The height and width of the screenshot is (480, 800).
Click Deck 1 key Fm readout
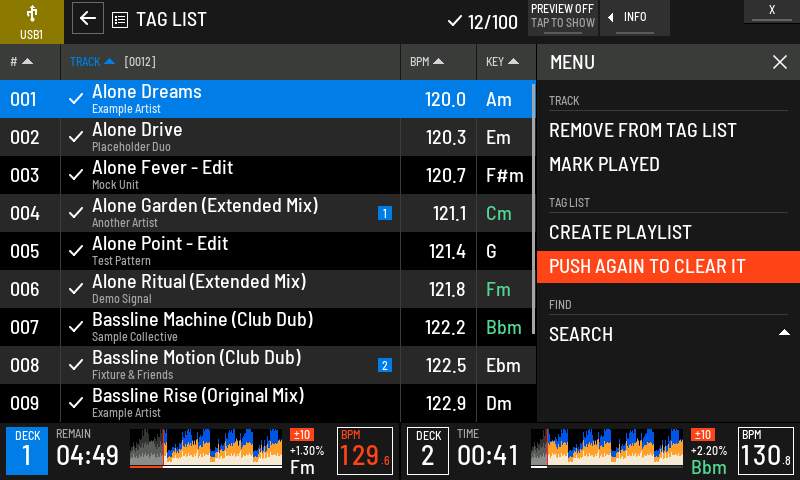(x=303, y=467)
